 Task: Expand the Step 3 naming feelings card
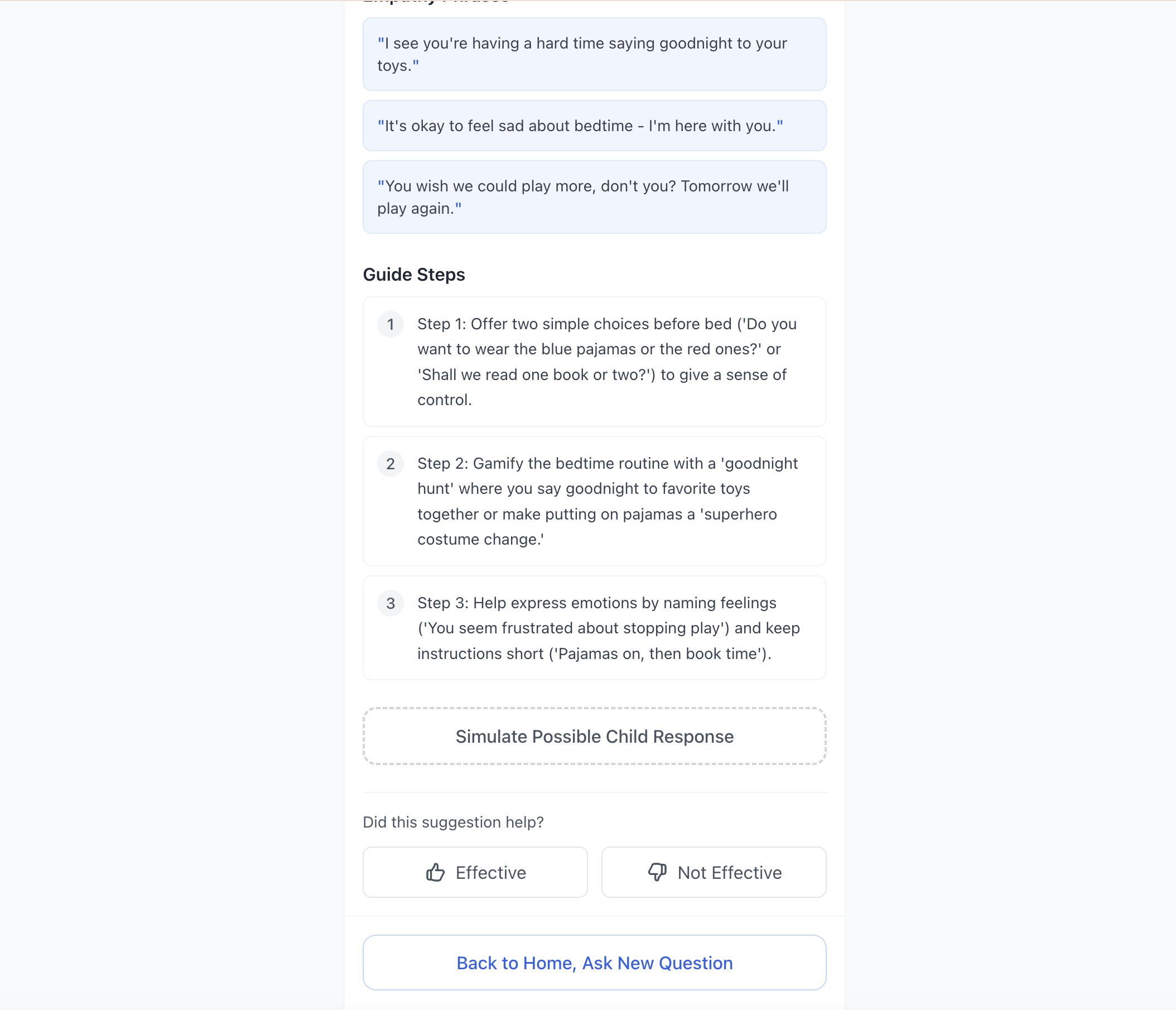594,628
